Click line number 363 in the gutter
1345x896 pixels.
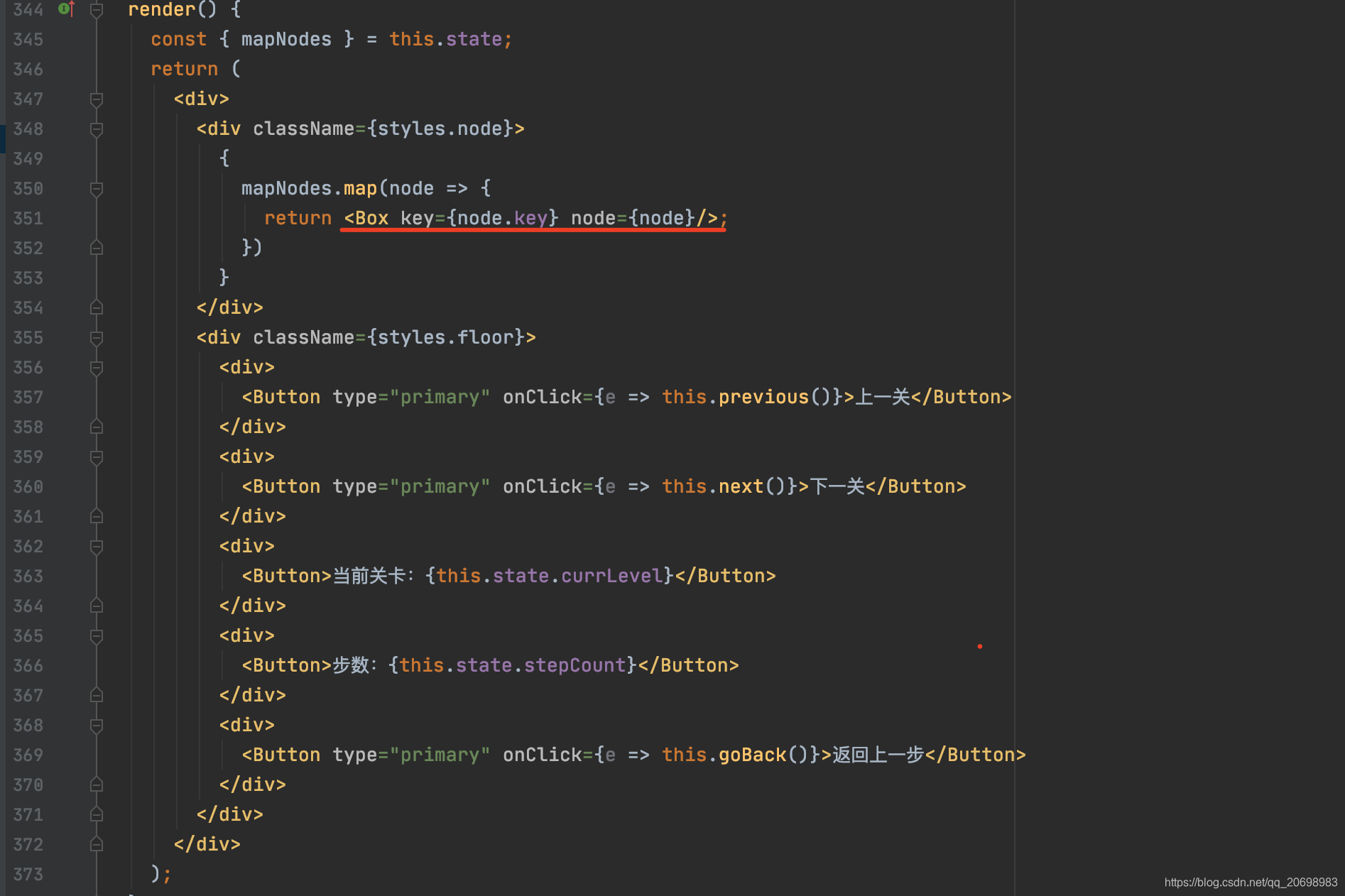point(28,577)
